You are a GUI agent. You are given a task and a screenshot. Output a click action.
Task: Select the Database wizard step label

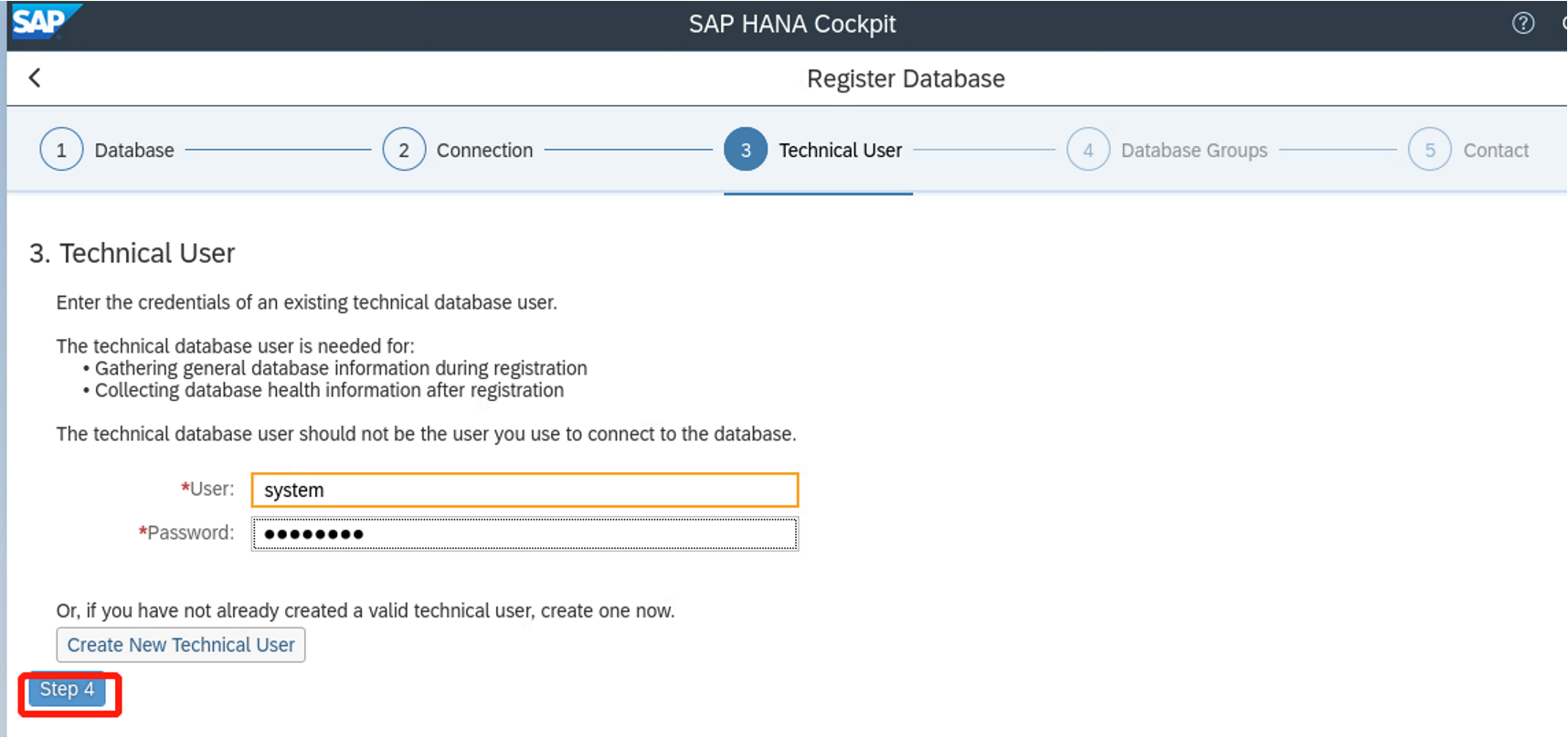coord(134,151)
